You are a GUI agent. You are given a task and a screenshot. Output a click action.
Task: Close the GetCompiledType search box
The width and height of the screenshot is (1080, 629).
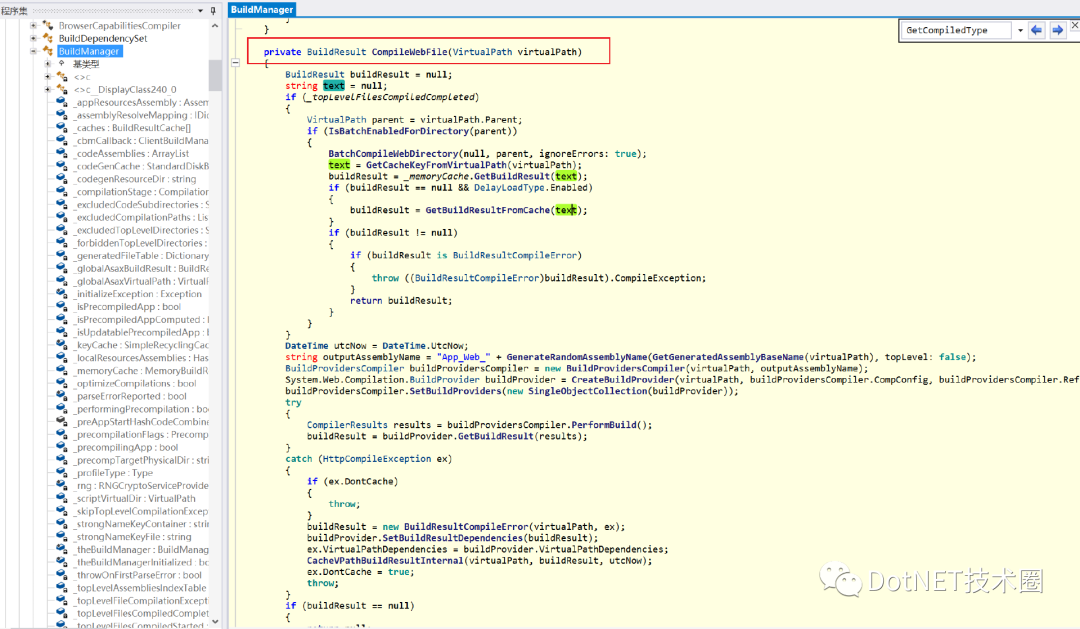point(1074,25)
